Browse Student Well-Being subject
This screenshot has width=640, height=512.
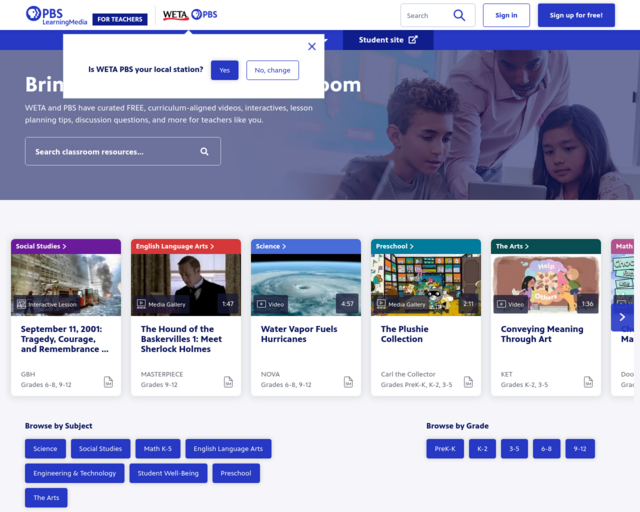coord(168,473)
